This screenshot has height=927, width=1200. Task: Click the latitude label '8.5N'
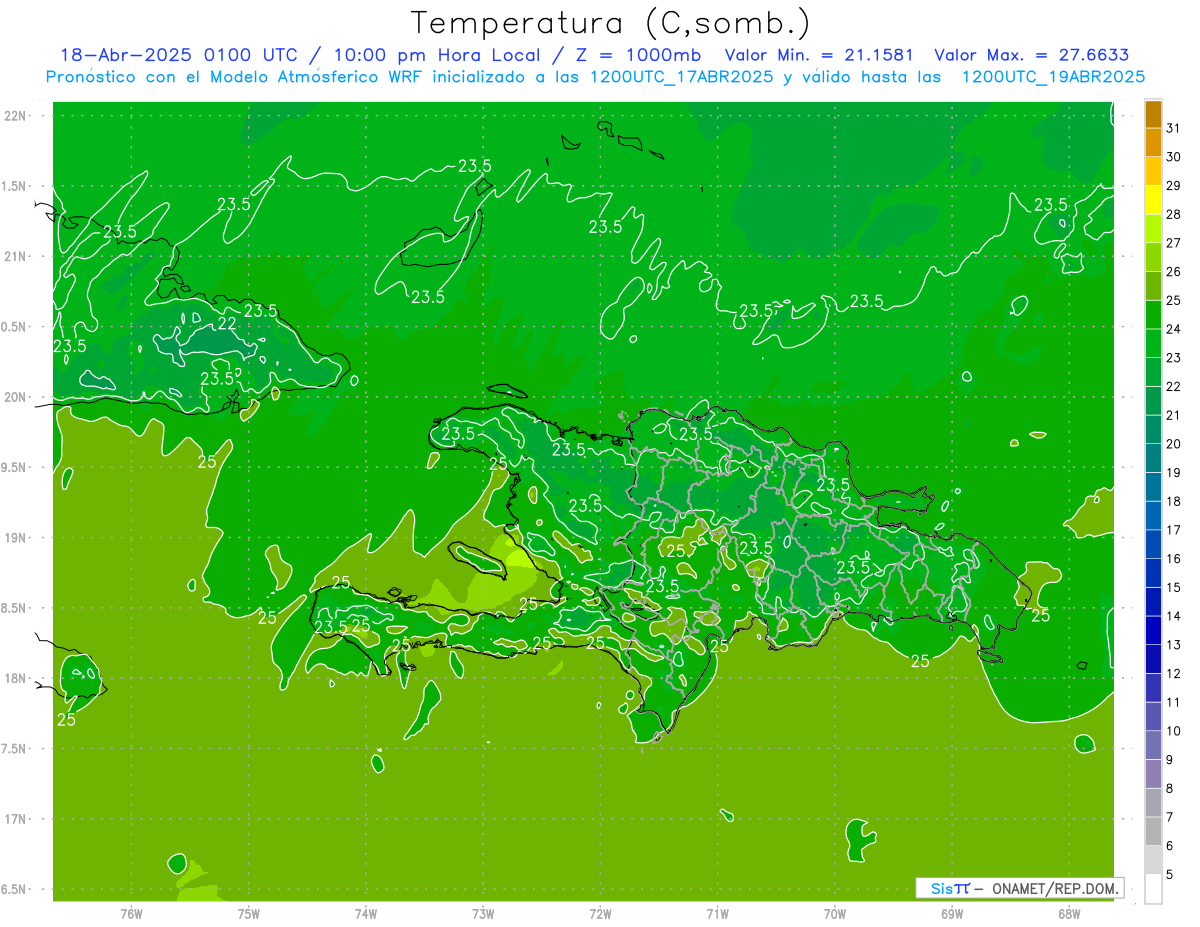[x=15, y=608]
